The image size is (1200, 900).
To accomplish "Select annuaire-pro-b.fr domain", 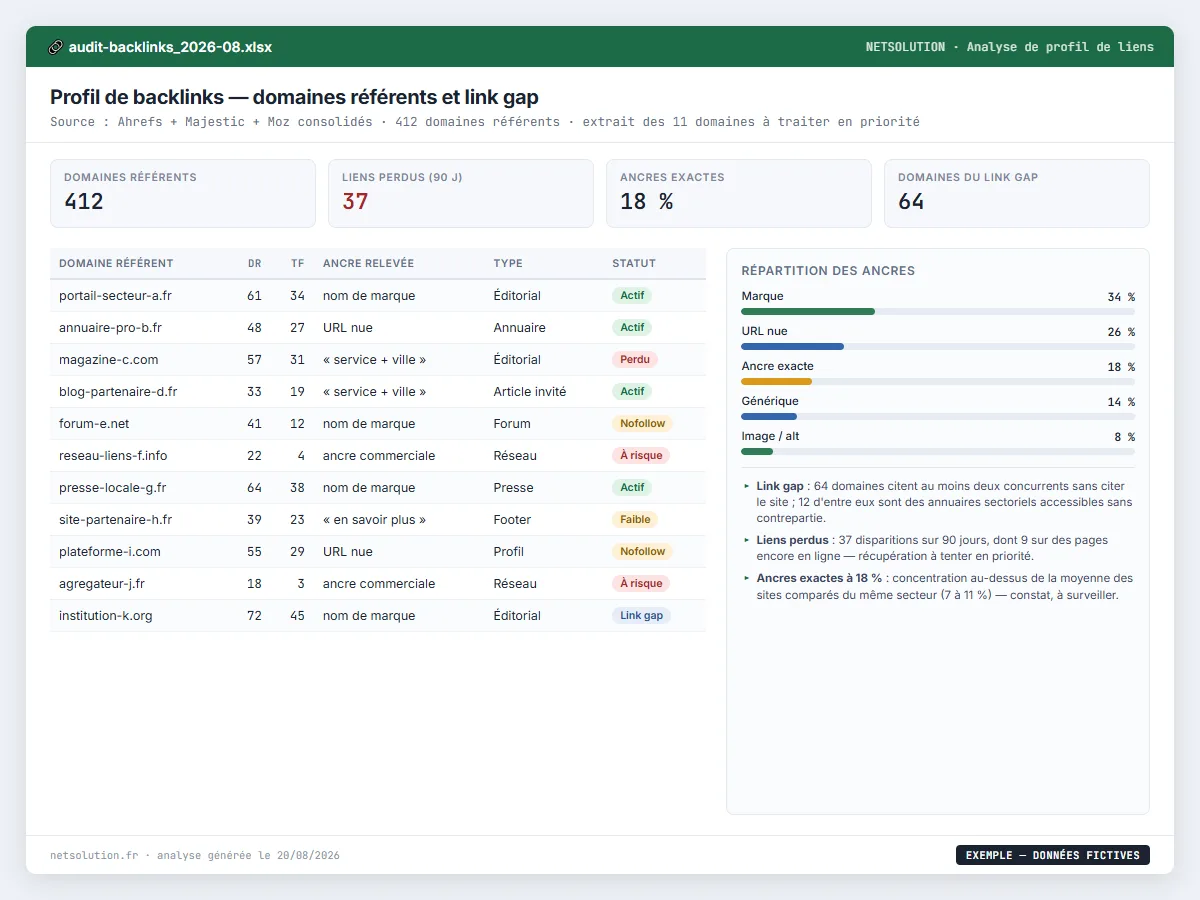I will click(x=110, y=328).
